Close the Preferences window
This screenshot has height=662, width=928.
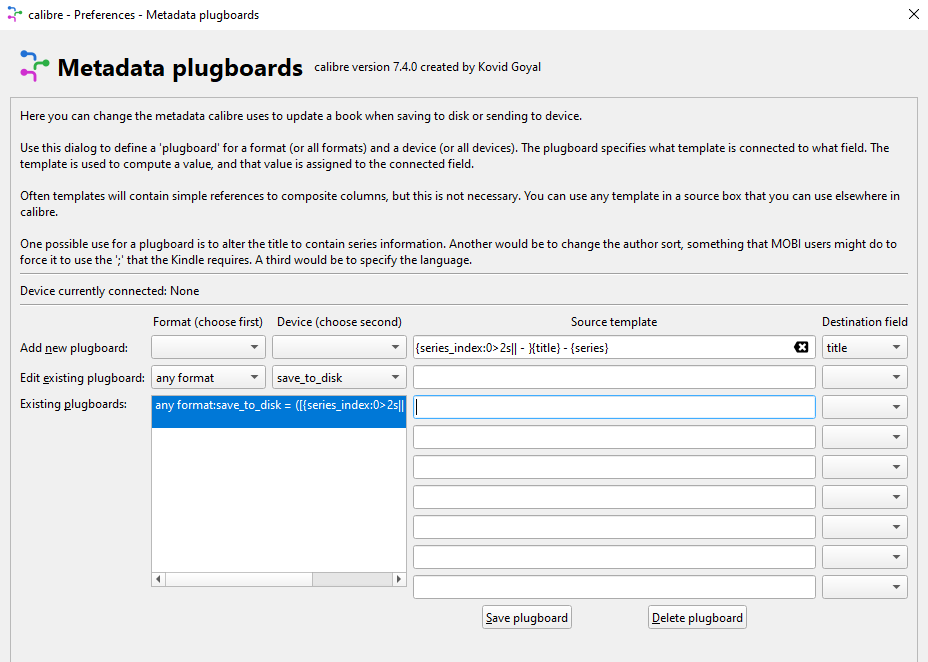(x=913, y=14)
